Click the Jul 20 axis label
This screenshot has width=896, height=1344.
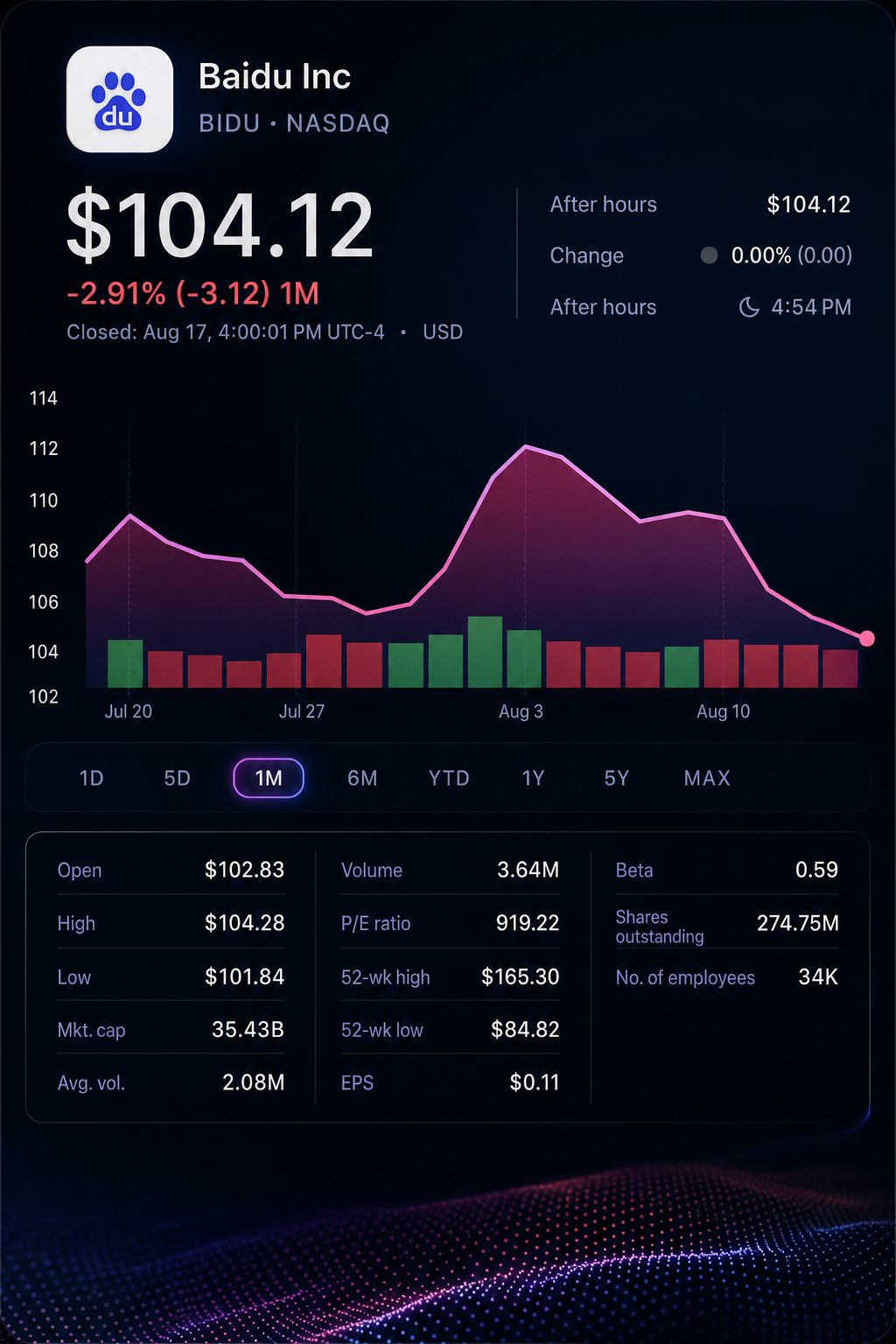[129, 711]
